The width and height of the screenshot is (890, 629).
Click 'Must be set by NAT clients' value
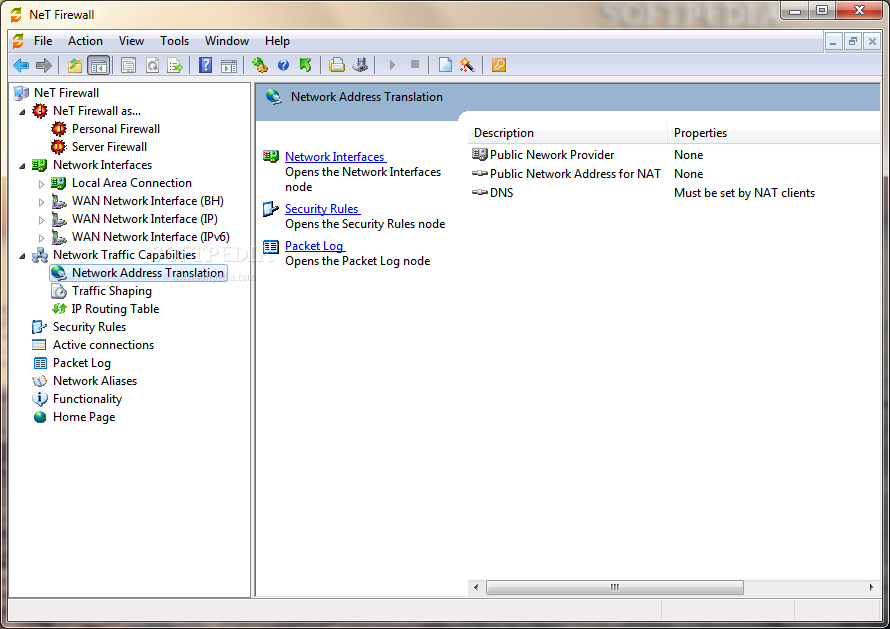[744, 193]
